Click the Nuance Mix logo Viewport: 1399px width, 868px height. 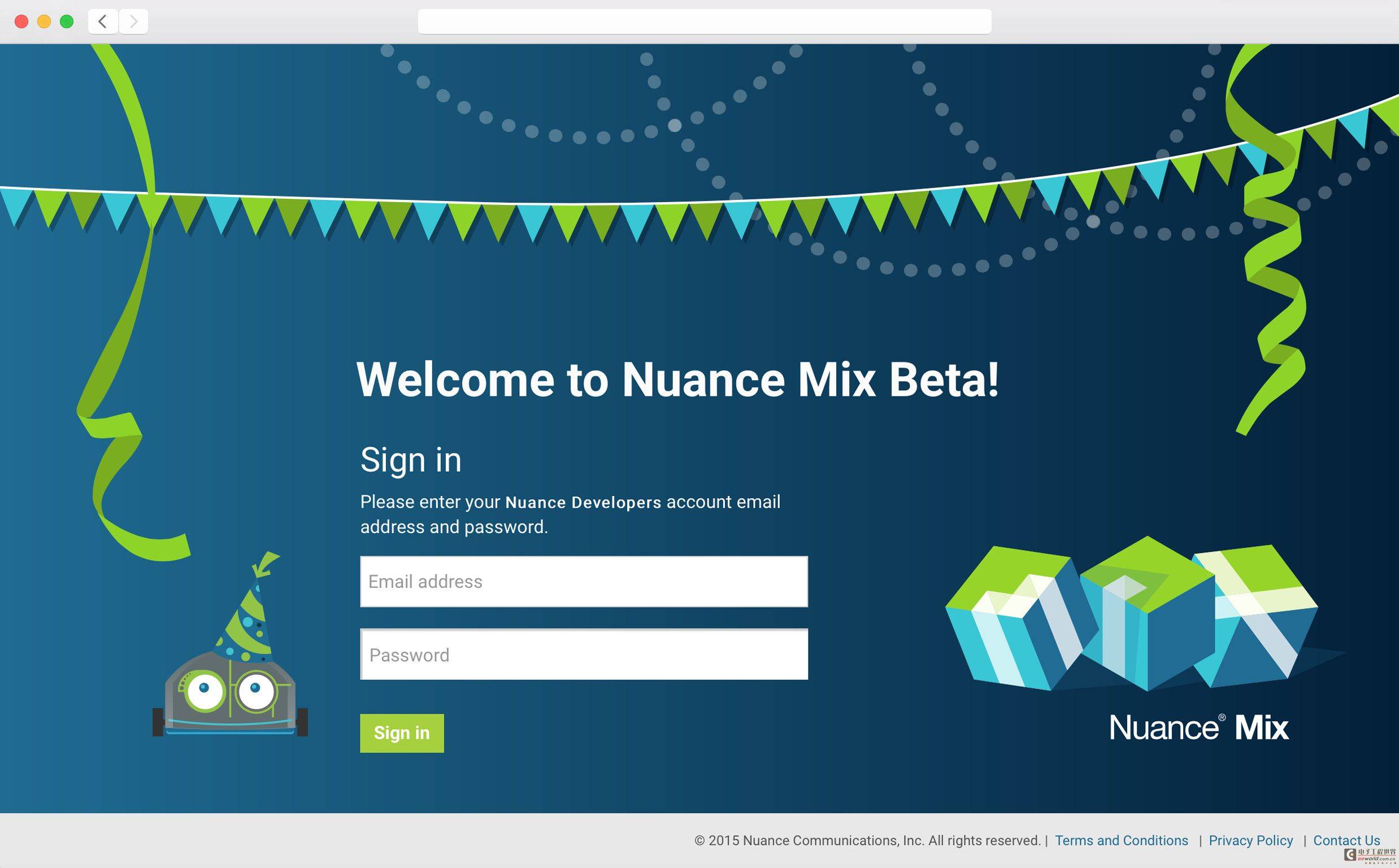click(1199, 727)
